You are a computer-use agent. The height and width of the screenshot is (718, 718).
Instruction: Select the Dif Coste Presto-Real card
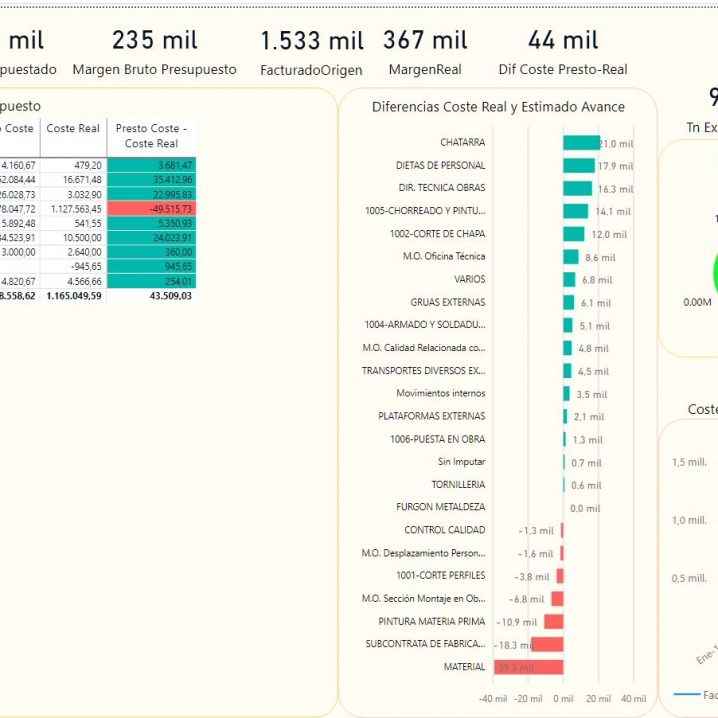coord(563,52)
